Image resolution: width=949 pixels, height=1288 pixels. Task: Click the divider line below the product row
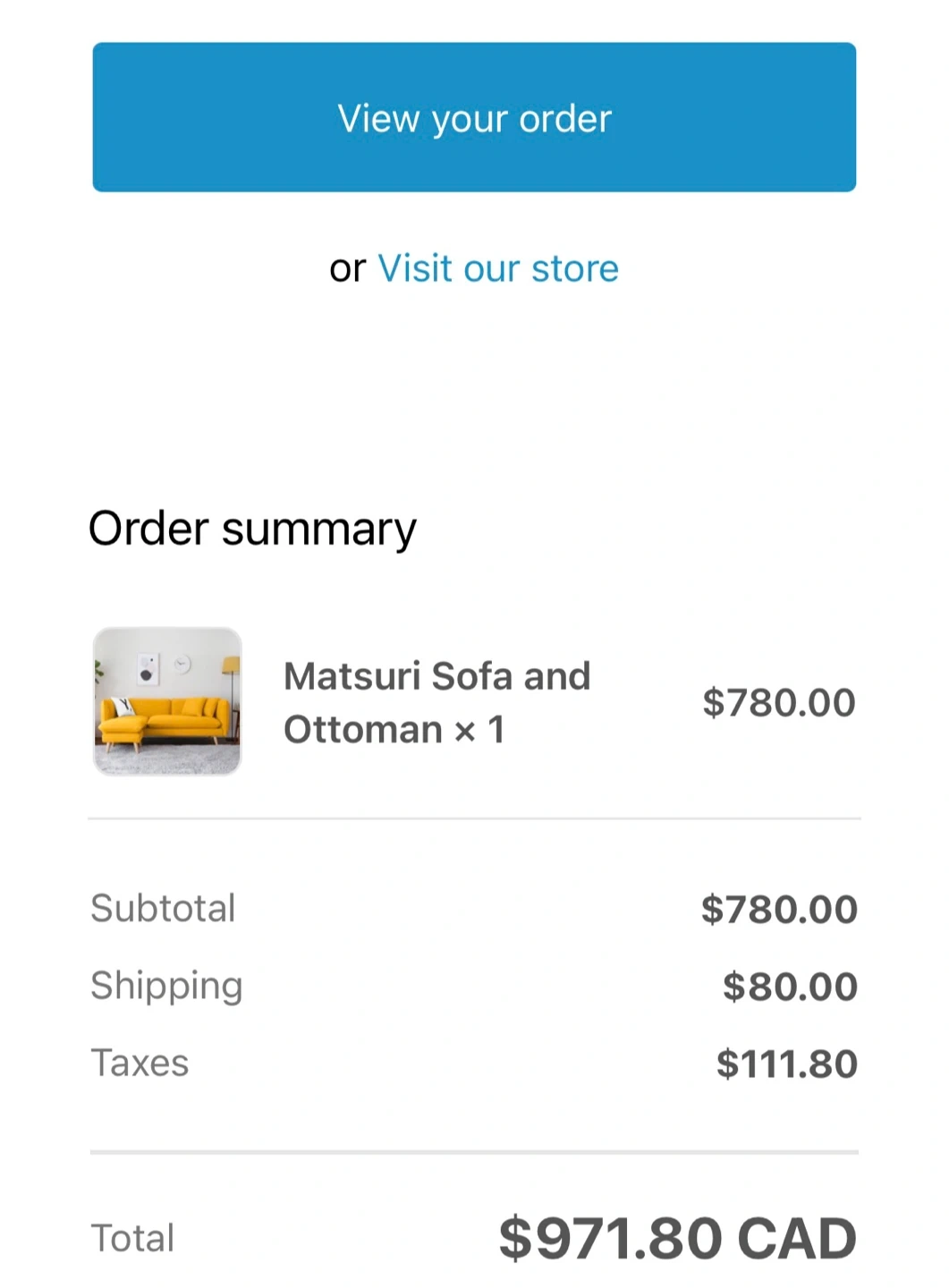[x=474, y=818]
